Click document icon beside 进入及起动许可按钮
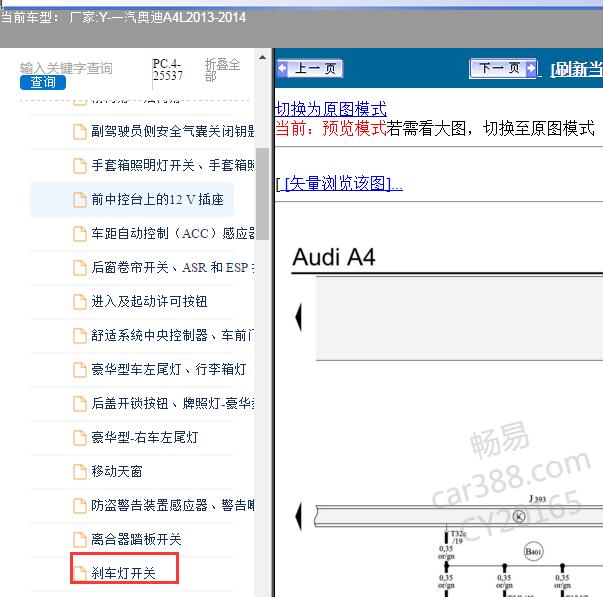 coord(80,302)
